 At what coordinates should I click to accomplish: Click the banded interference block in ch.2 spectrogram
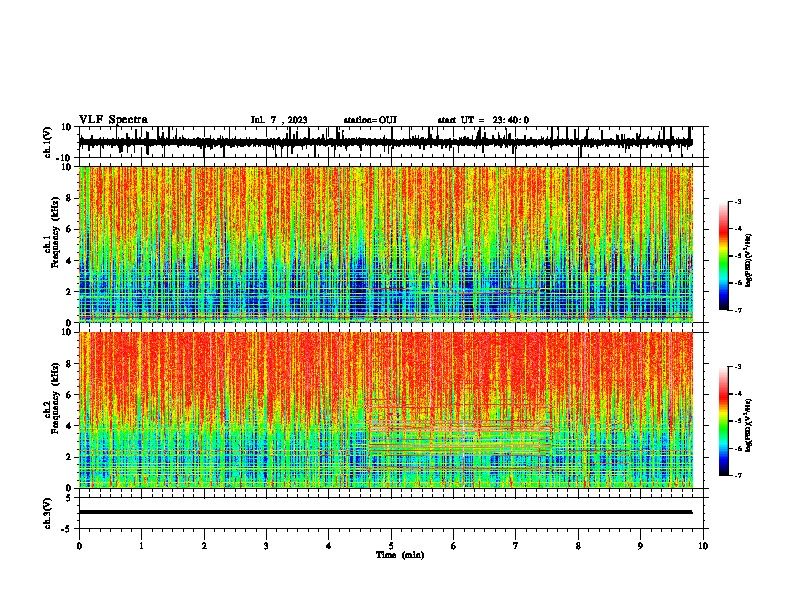click(x=461, y=437)
